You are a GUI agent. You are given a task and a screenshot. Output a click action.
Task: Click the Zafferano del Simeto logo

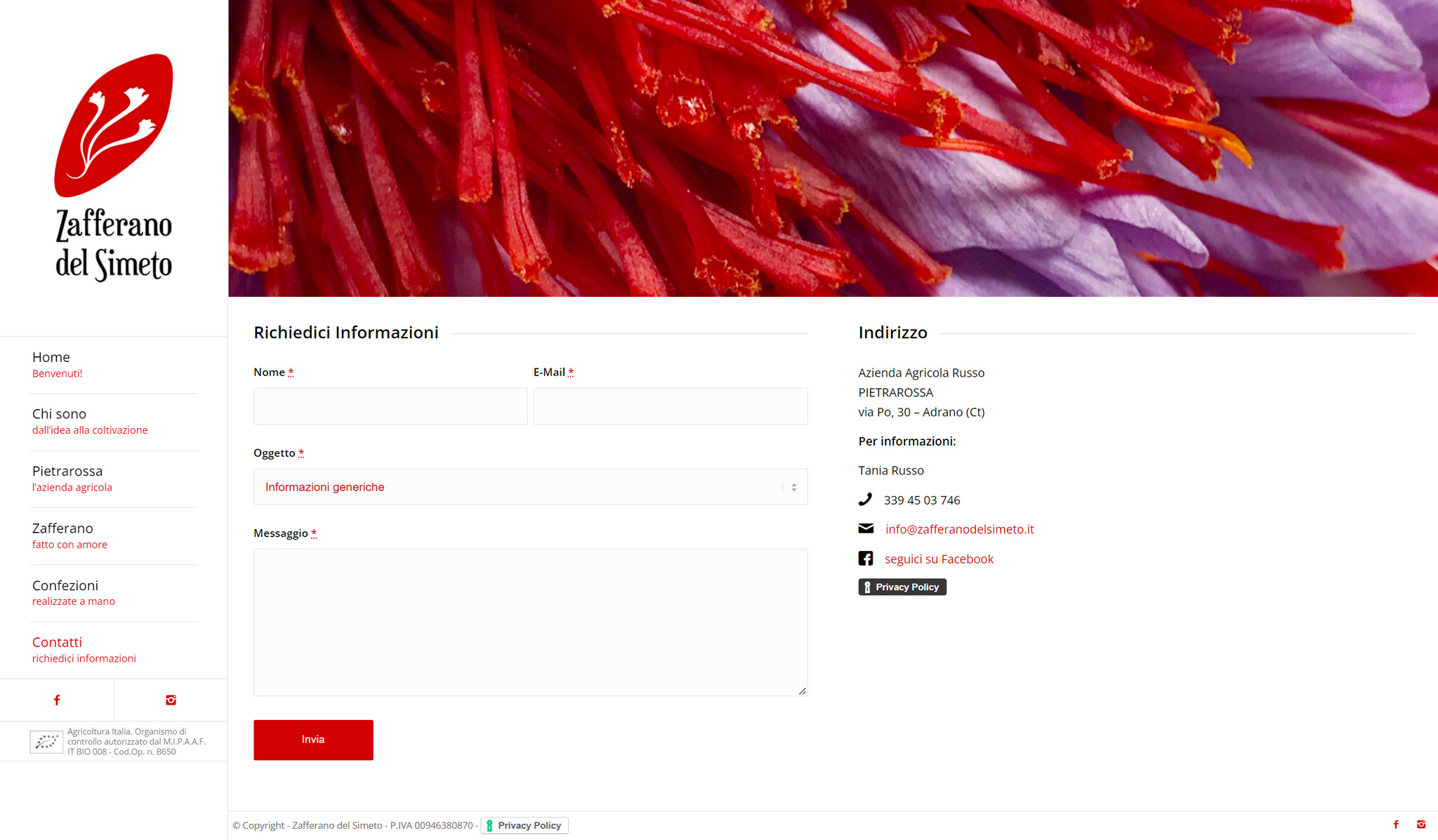[x=114, y=168]
